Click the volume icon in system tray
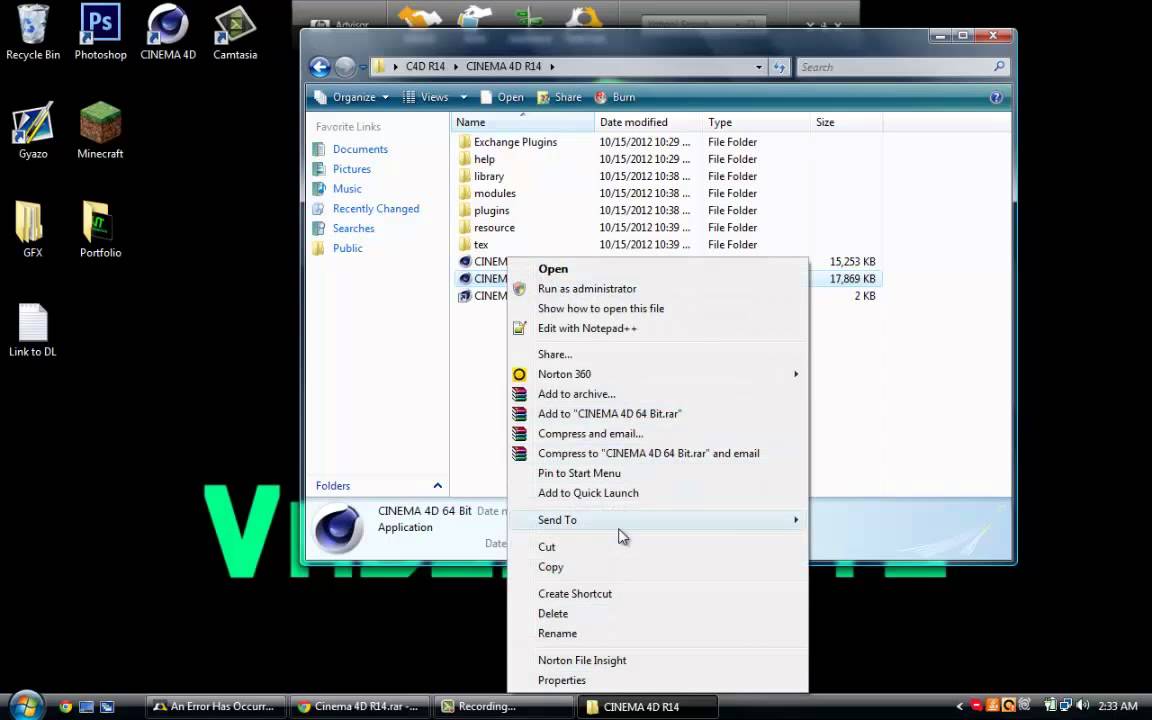 coord(1081,706)
